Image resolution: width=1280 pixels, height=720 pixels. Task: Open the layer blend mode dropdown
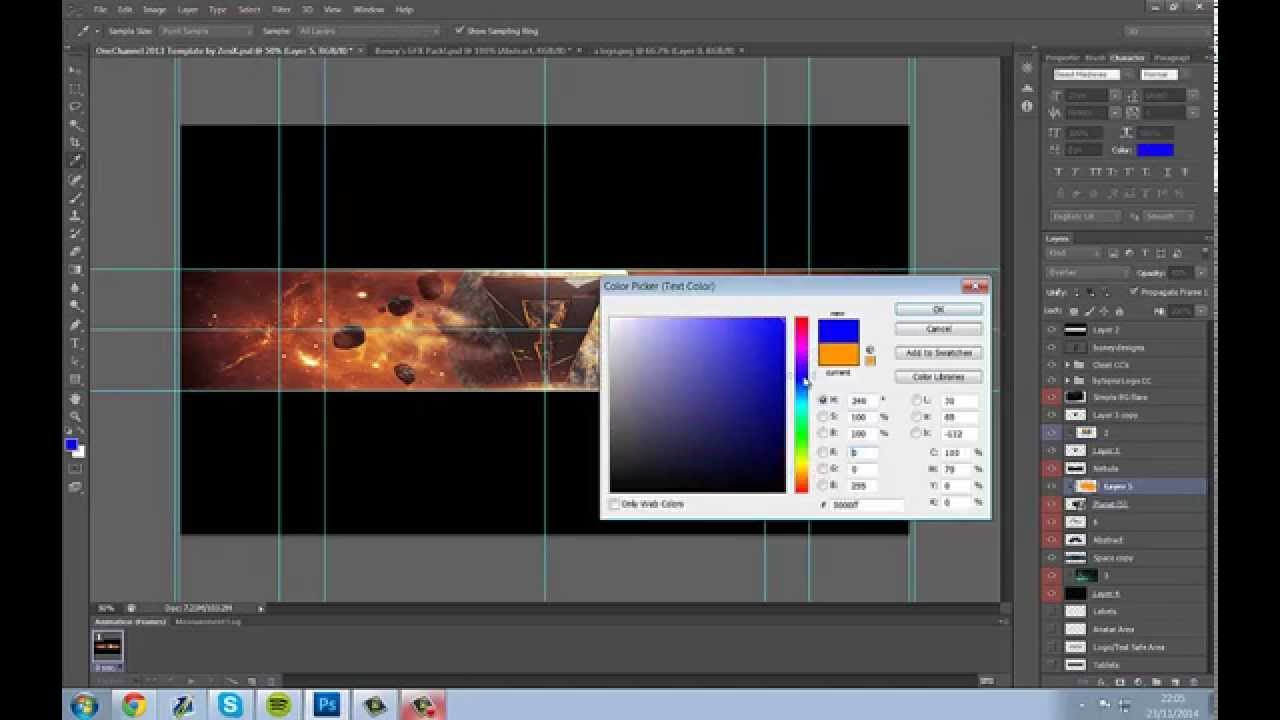point(1087,272)
